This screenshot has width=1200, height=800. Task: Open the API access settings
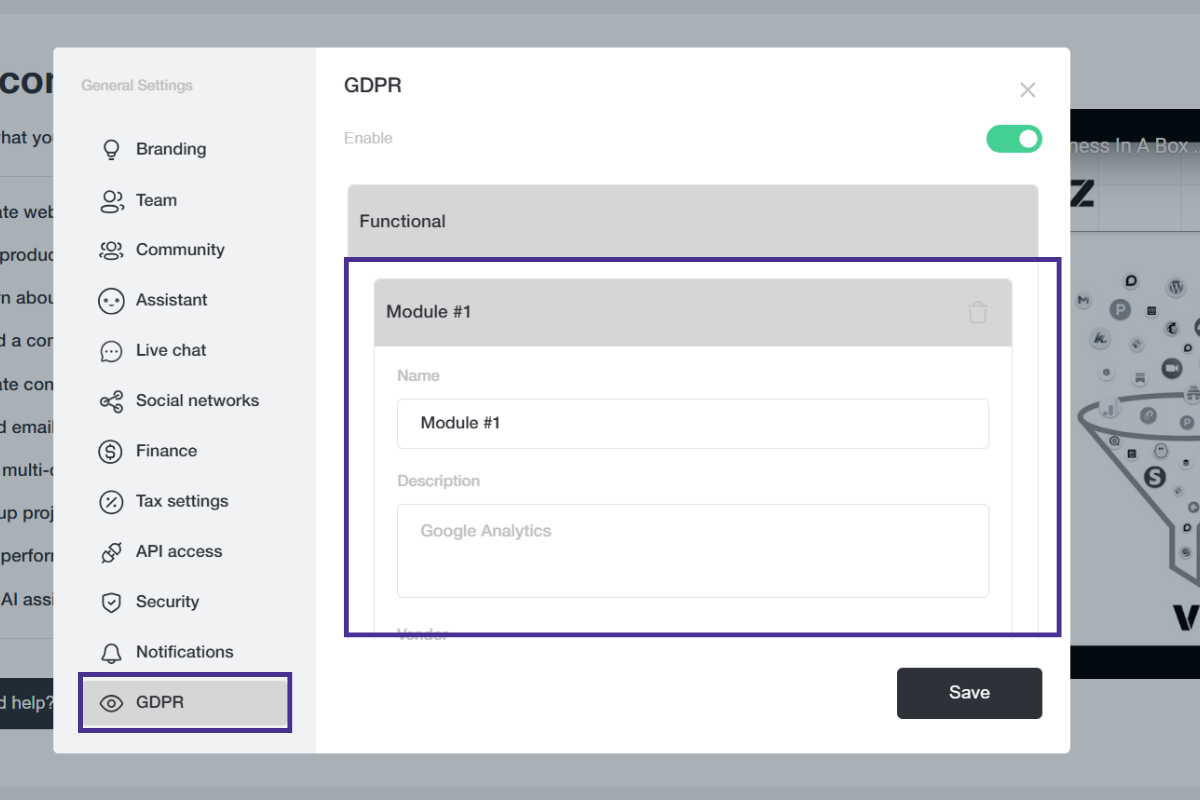click(179, 551)
